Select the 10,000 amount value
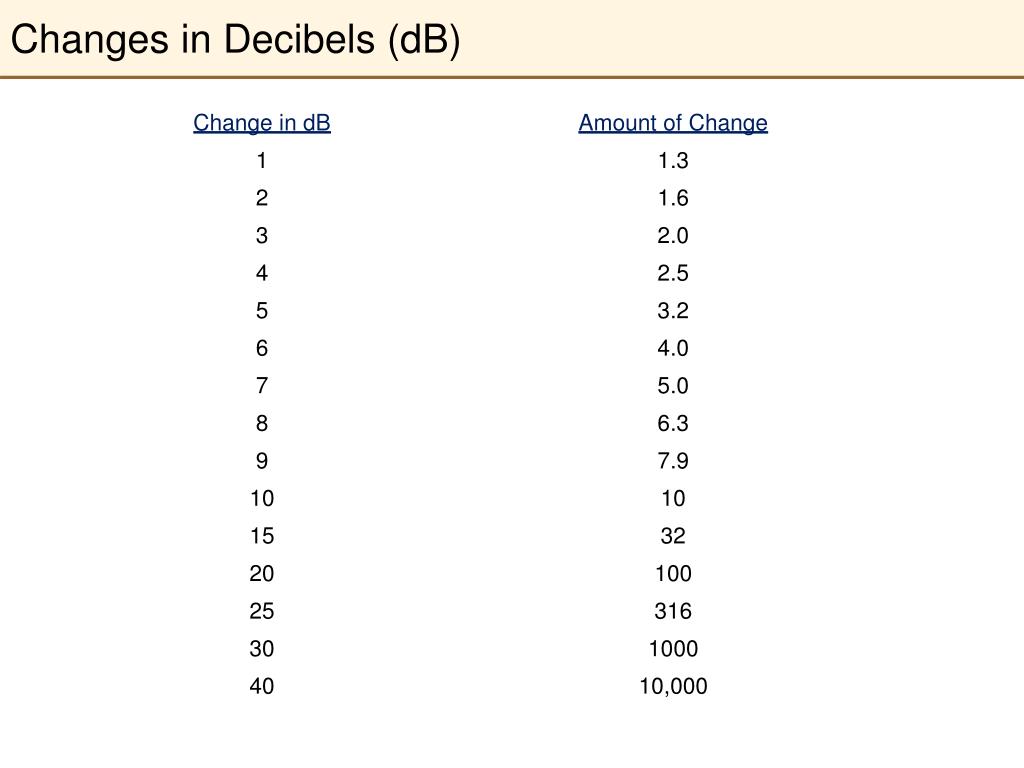 (673, 686)
